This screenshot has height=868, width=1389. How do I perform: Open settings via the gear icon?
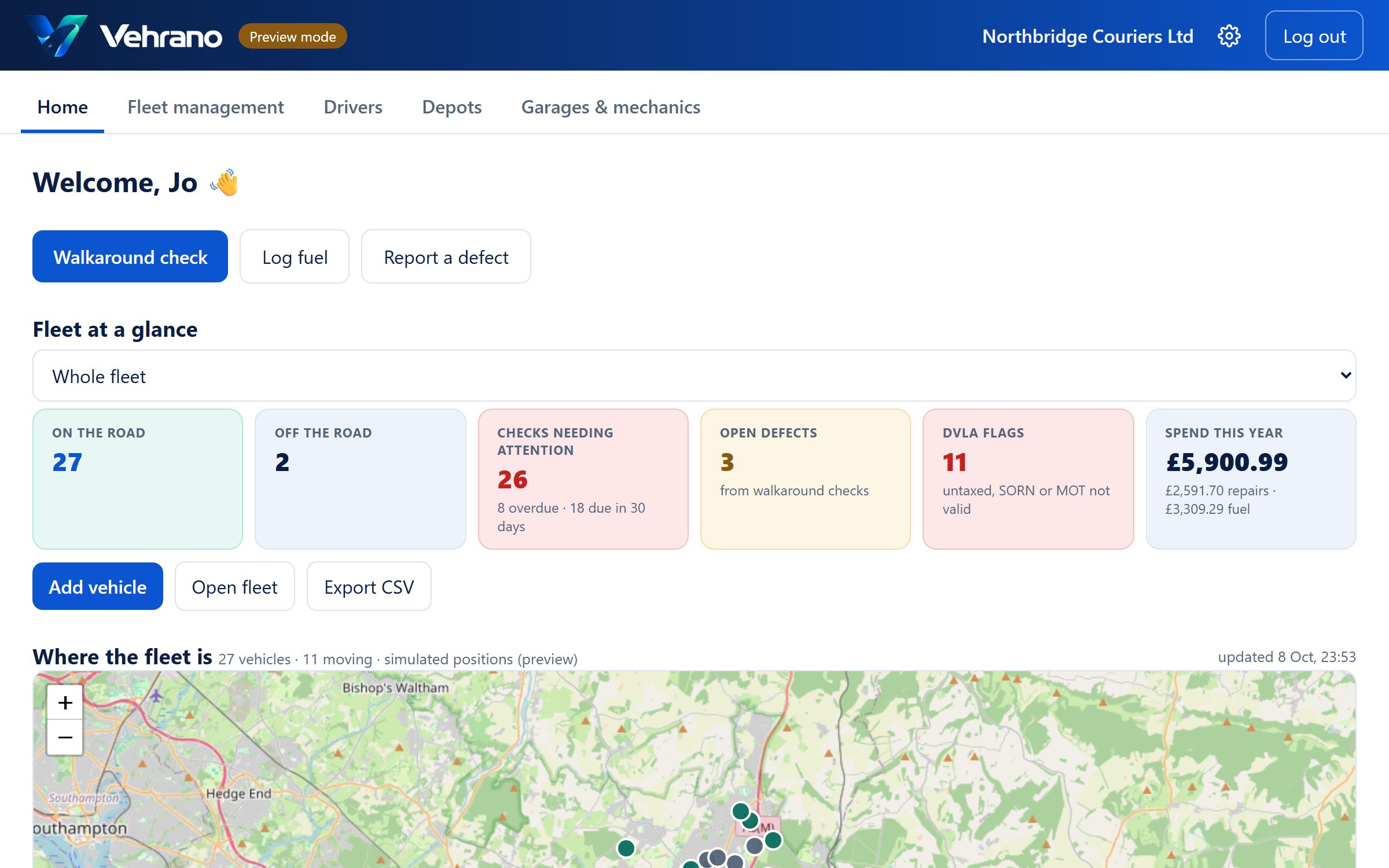pos(1229,36)
